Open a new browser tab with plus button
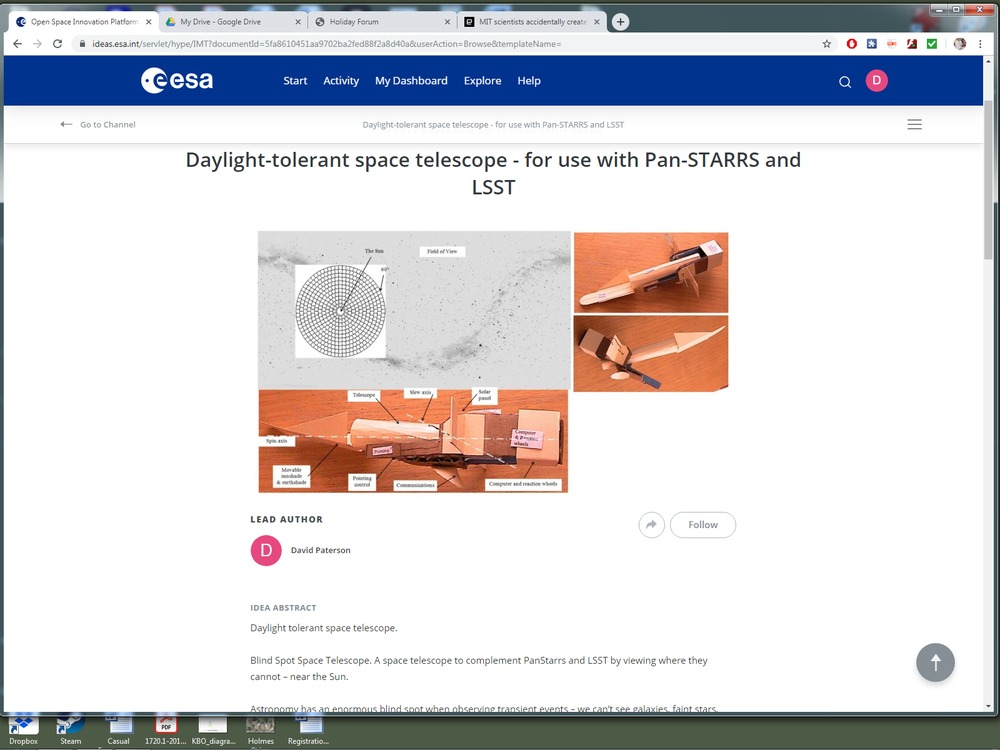The height and width of the screenshot is (750, 1000). coord(620,22)
